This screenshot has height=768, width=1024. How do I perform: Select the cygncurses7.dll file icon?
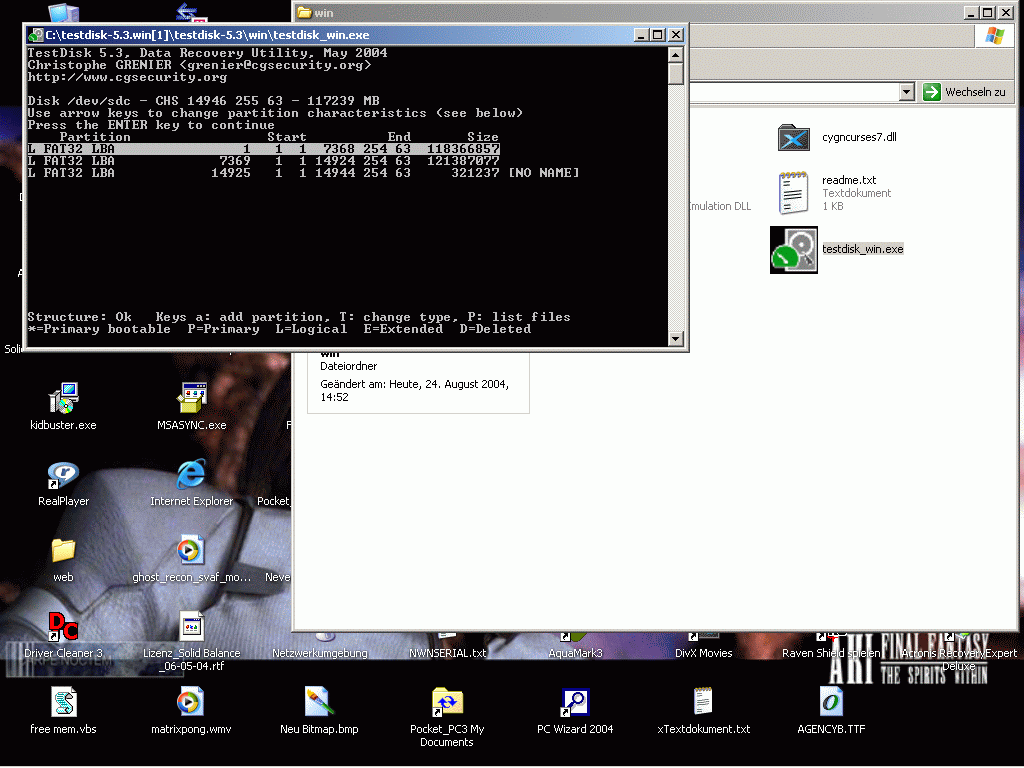[x=793, y=138]
